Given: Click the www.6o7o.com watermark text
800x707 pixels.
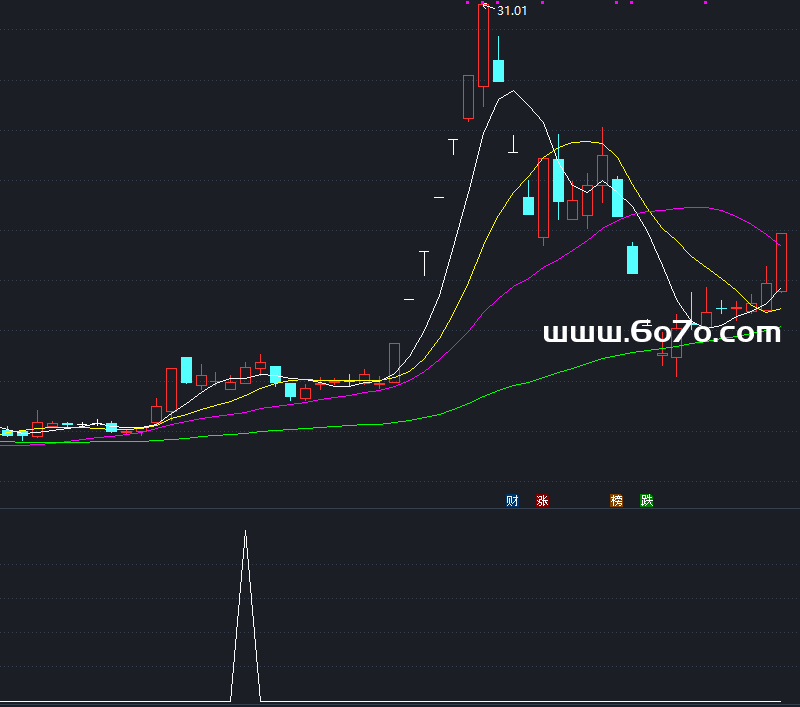Looking at the screenshot, I should 661,333.
